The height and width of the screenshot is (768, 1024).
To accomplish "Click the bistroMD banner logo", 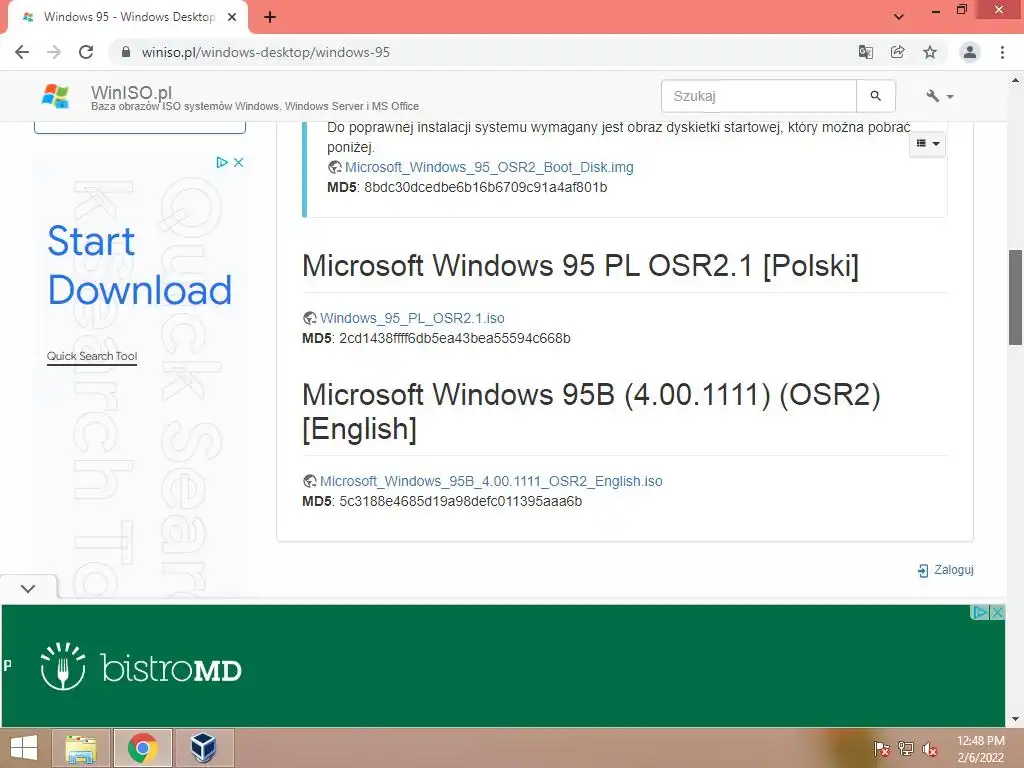I will point(141,667).
